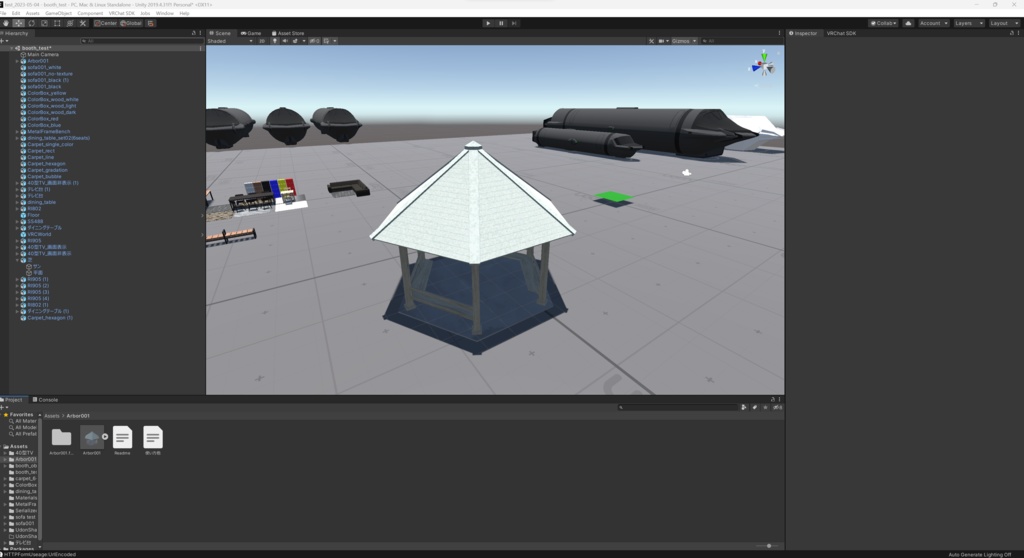Toggle hidden objects visibility count
Viewport: 1024px width, 558px height.
315,41
